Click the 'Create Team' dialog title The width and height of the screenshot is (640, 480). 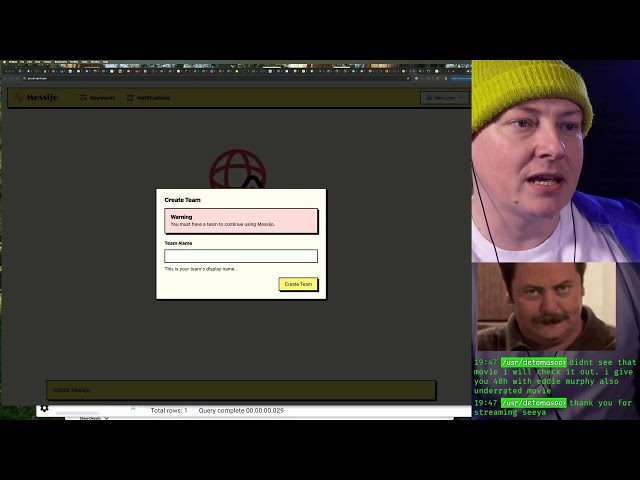click(x=182, y=200)
